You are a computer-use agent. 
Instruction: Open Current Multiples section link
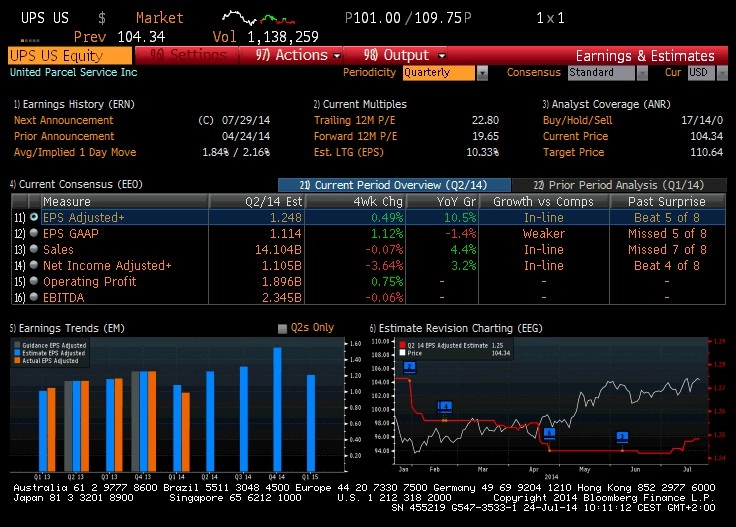coord(360,104)
